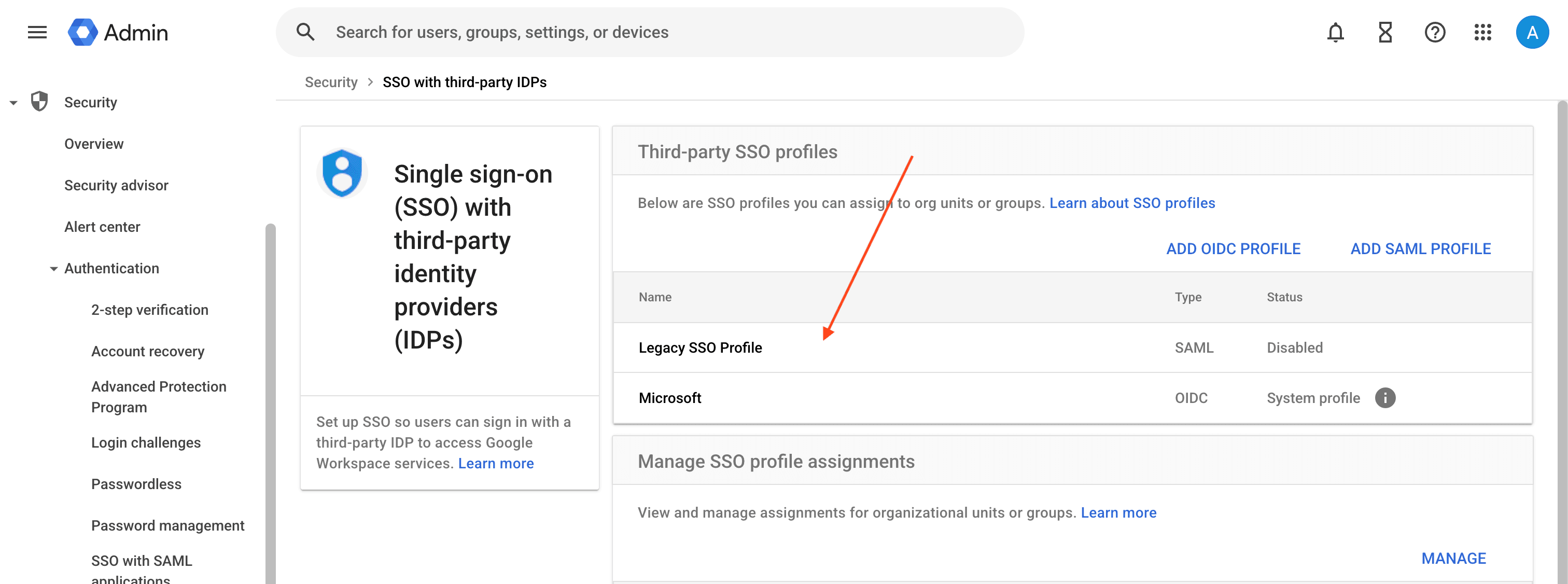Open Login challenges settings
1568x584 pixels.
146,442
